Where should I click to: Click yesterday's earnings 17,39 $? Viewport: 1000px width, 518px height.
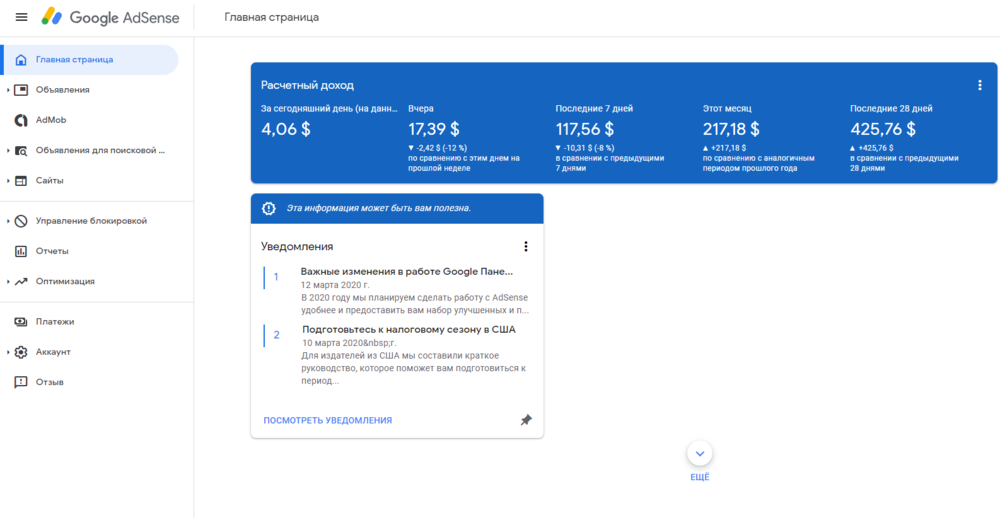[x=434, y=130]
